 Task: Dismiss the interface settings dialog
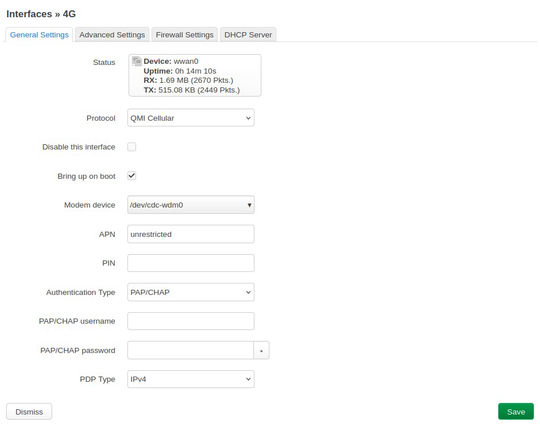point(29,412)
